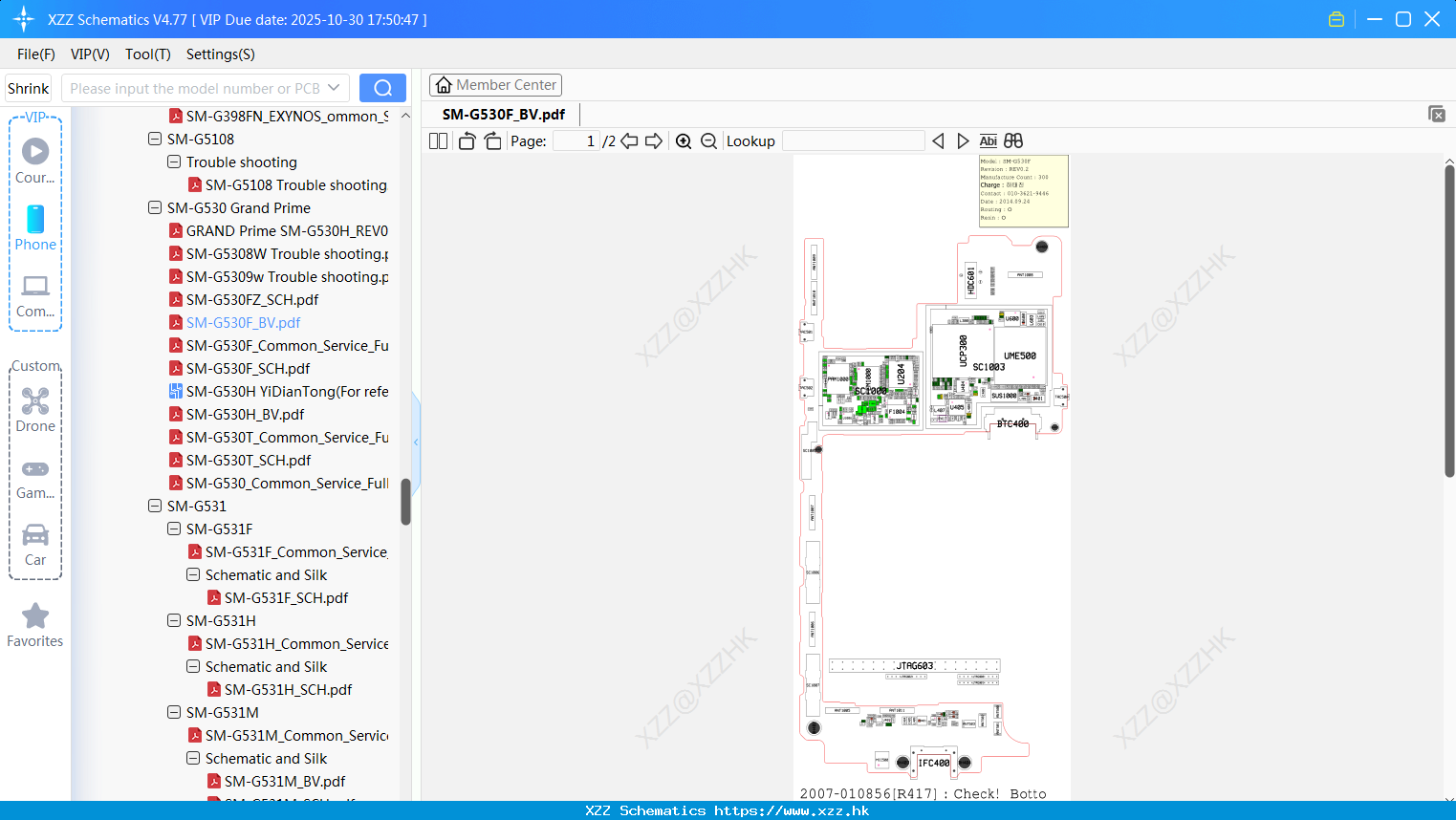
Task: Open GRAND Prime SM-G530H_REV0 file
Action: click(287, 230)
